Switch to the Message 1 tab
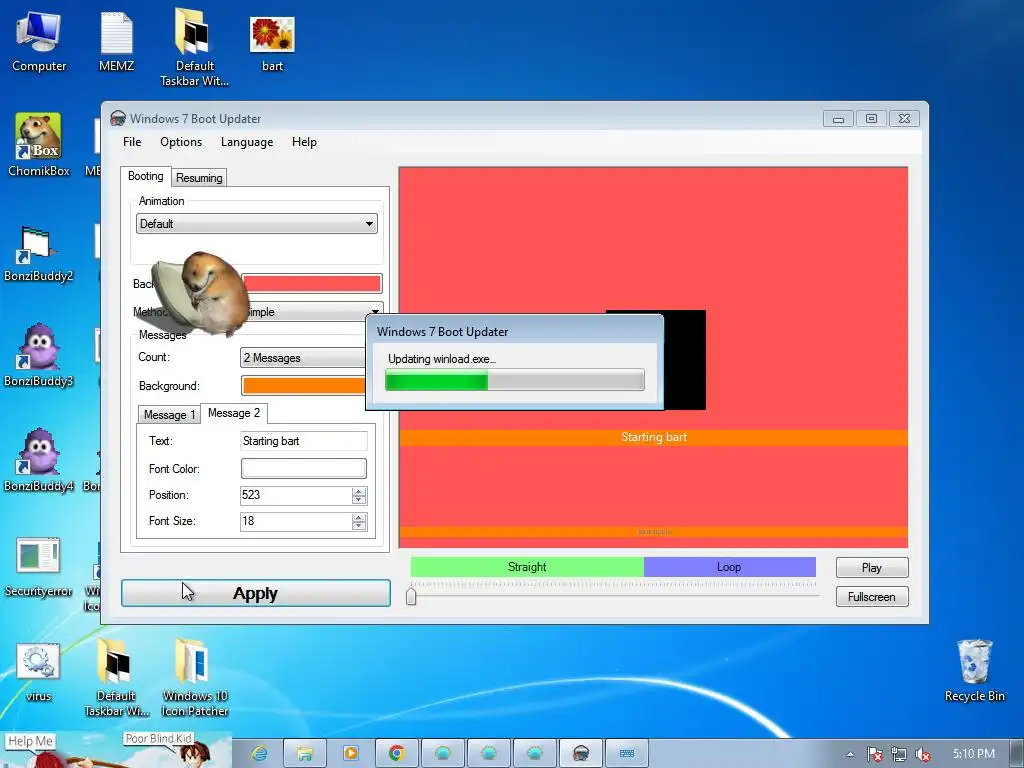Viewport: 1024px width, 768px height. click(x=169, y=415)
